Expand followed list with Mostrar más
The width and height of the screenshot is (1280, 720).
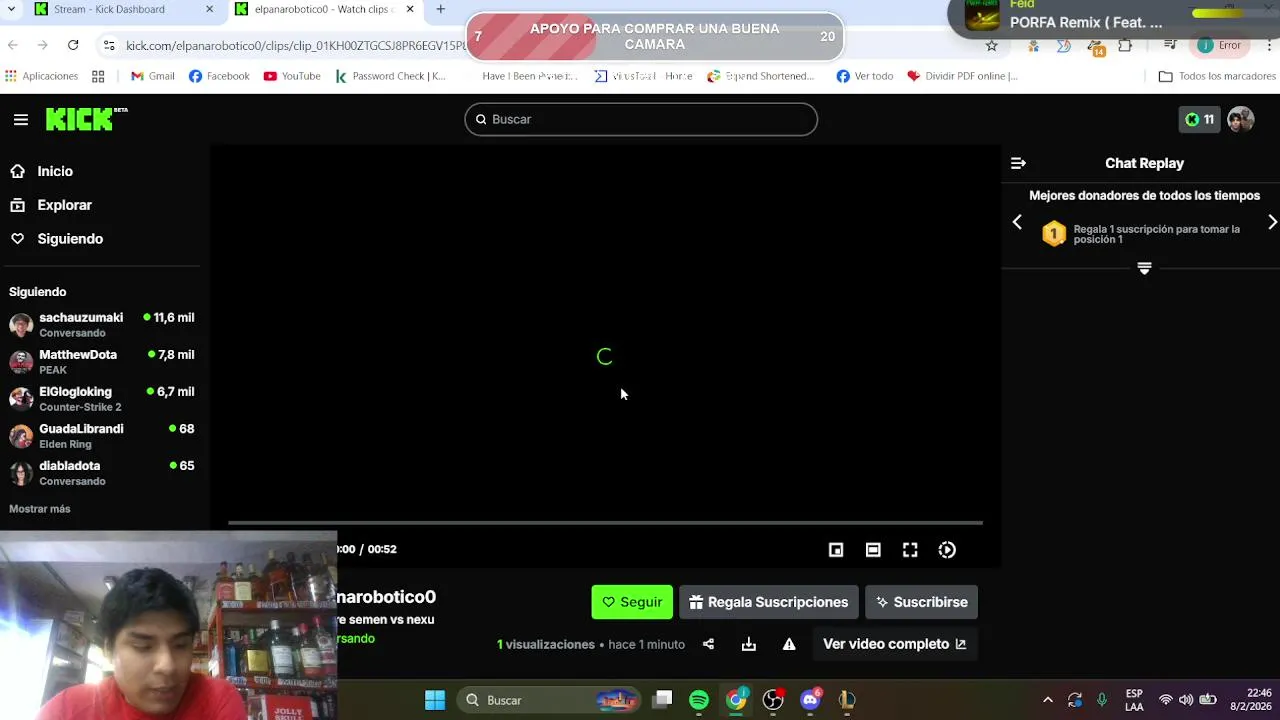click(x=40, y=509)
